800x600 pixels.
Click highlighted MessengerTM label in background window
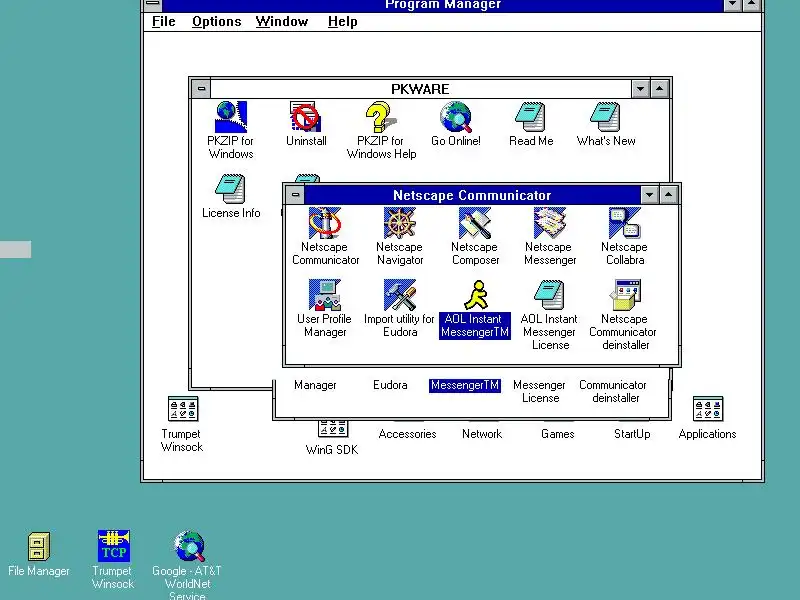(465, 385)
